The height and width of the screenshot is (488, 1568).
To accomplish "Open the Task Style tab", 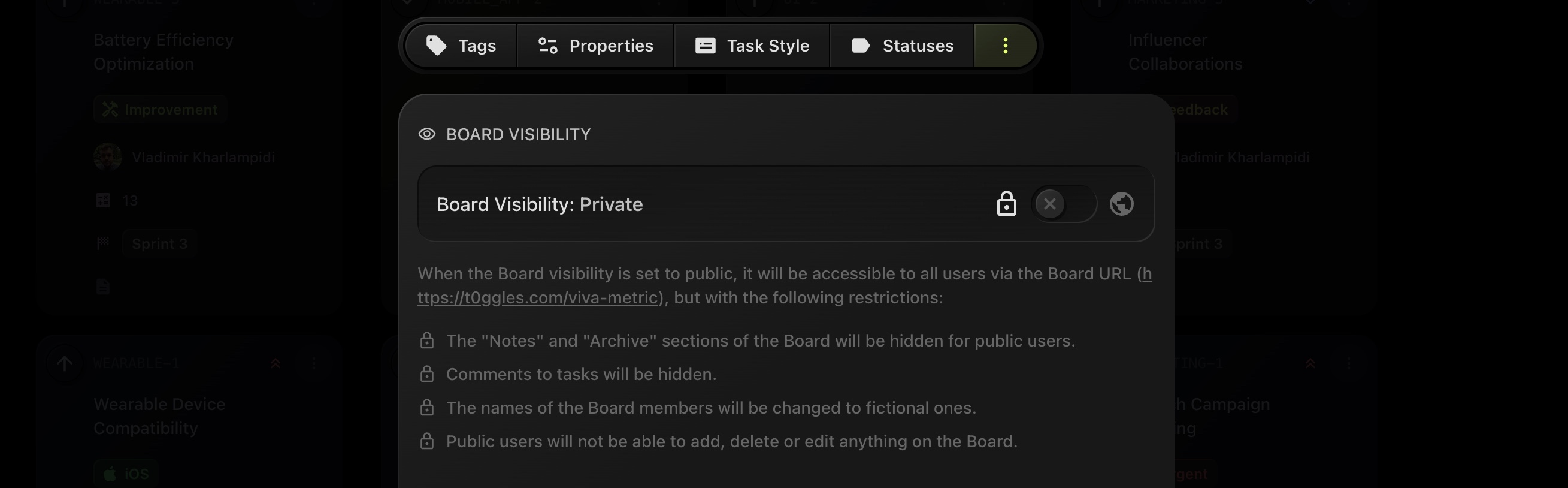I will [x=752, y=46].
